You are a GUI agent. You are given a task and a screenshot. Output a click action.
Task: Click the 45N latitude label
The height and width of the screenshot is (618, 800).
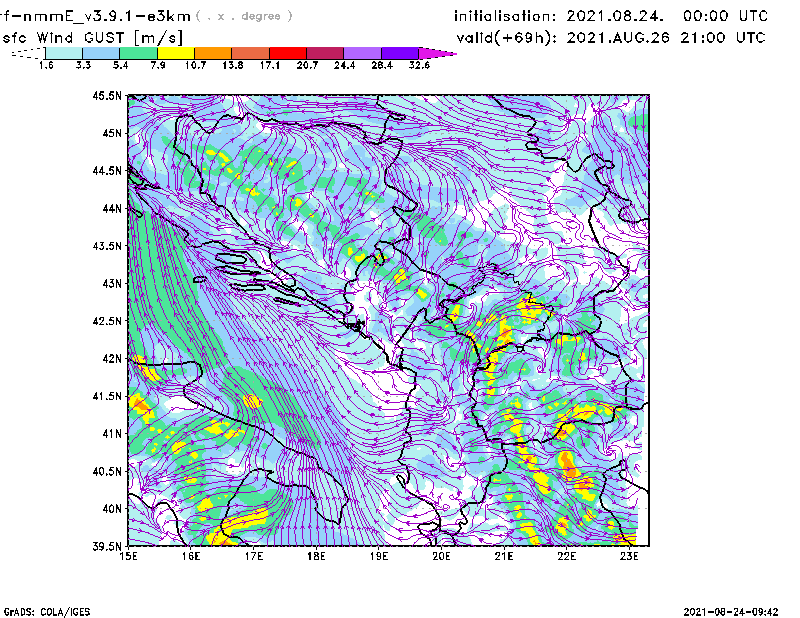point(112,133)
